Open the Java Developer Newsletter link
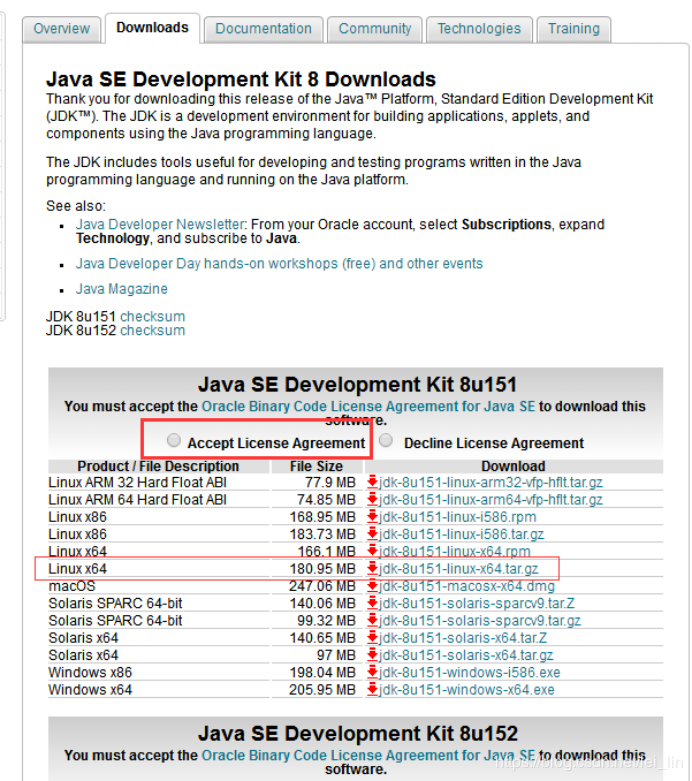 [x=160, y=225]
